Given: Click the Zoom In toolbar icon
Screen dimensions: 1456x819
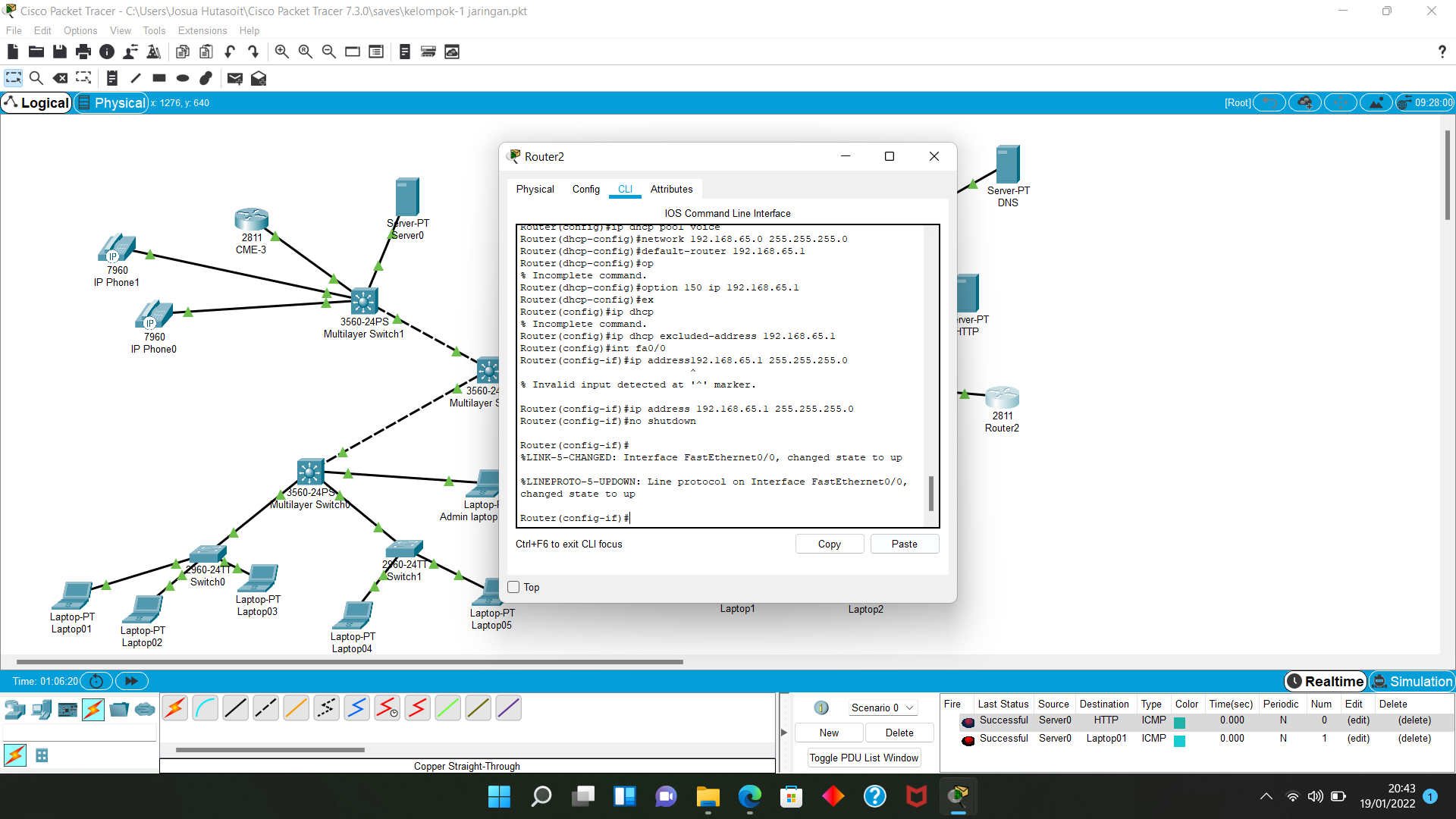Looking at the screenshot, I should tap(281, 52).
